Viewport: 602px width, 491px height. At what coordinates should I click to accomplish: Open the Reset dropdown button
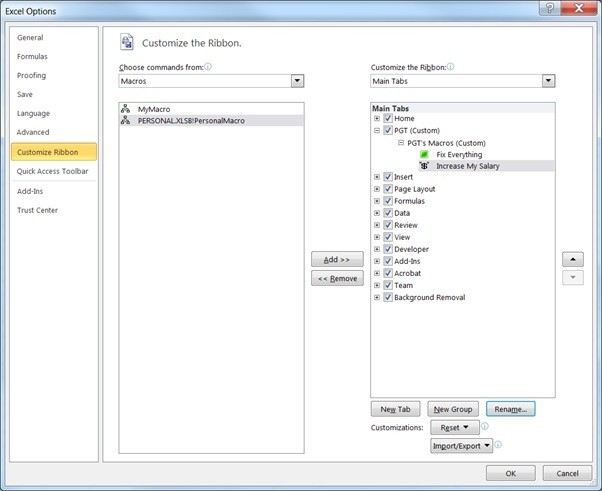click(455, 427)
